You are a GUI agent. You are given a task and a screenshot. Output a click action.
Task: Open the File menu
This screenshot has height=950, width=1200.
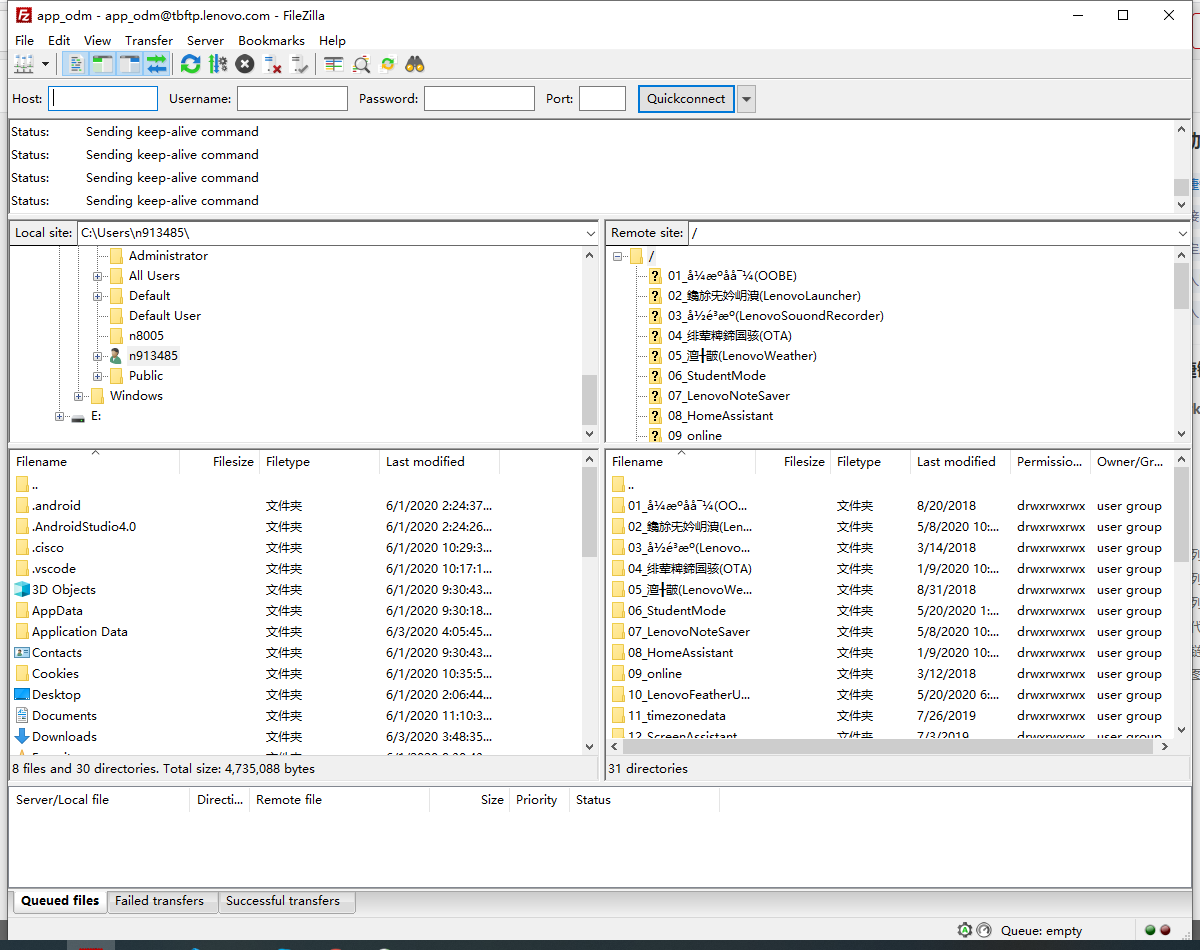pos(24,41)
